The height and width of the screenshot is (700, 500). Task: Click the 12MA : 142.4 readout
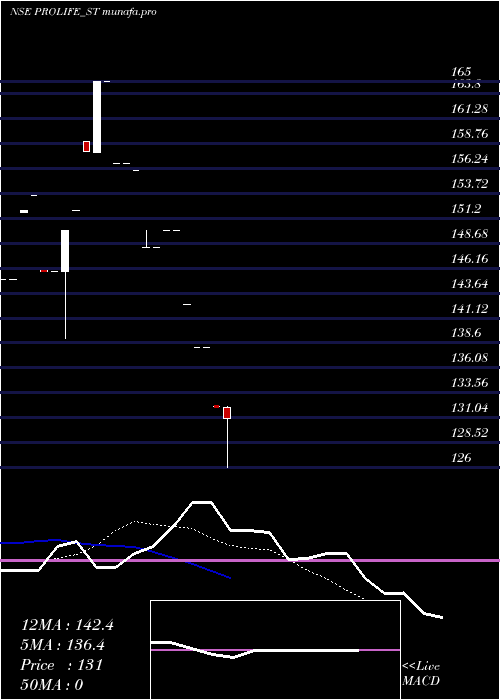(x=67, y=625)
